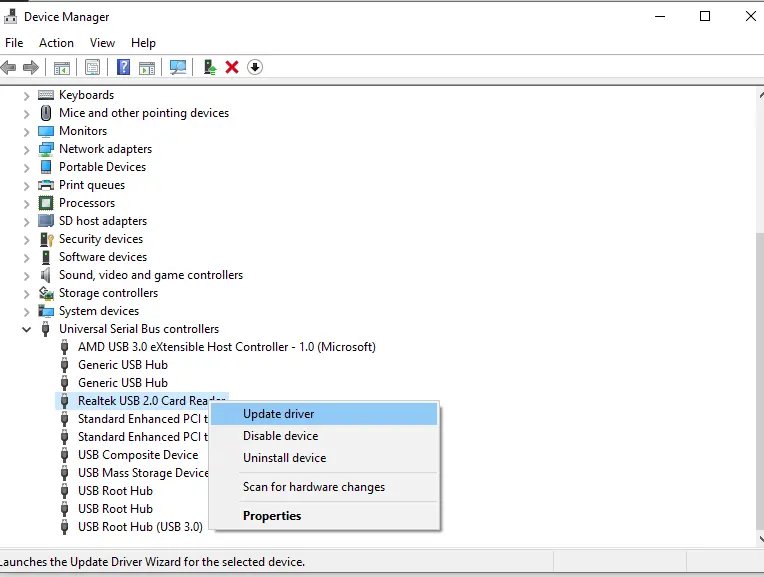Image resolution: width=764 pixels, height=577 pixels.
Task: Click the down-arrow disable device toolbar icon
Action: coord(255,67)
